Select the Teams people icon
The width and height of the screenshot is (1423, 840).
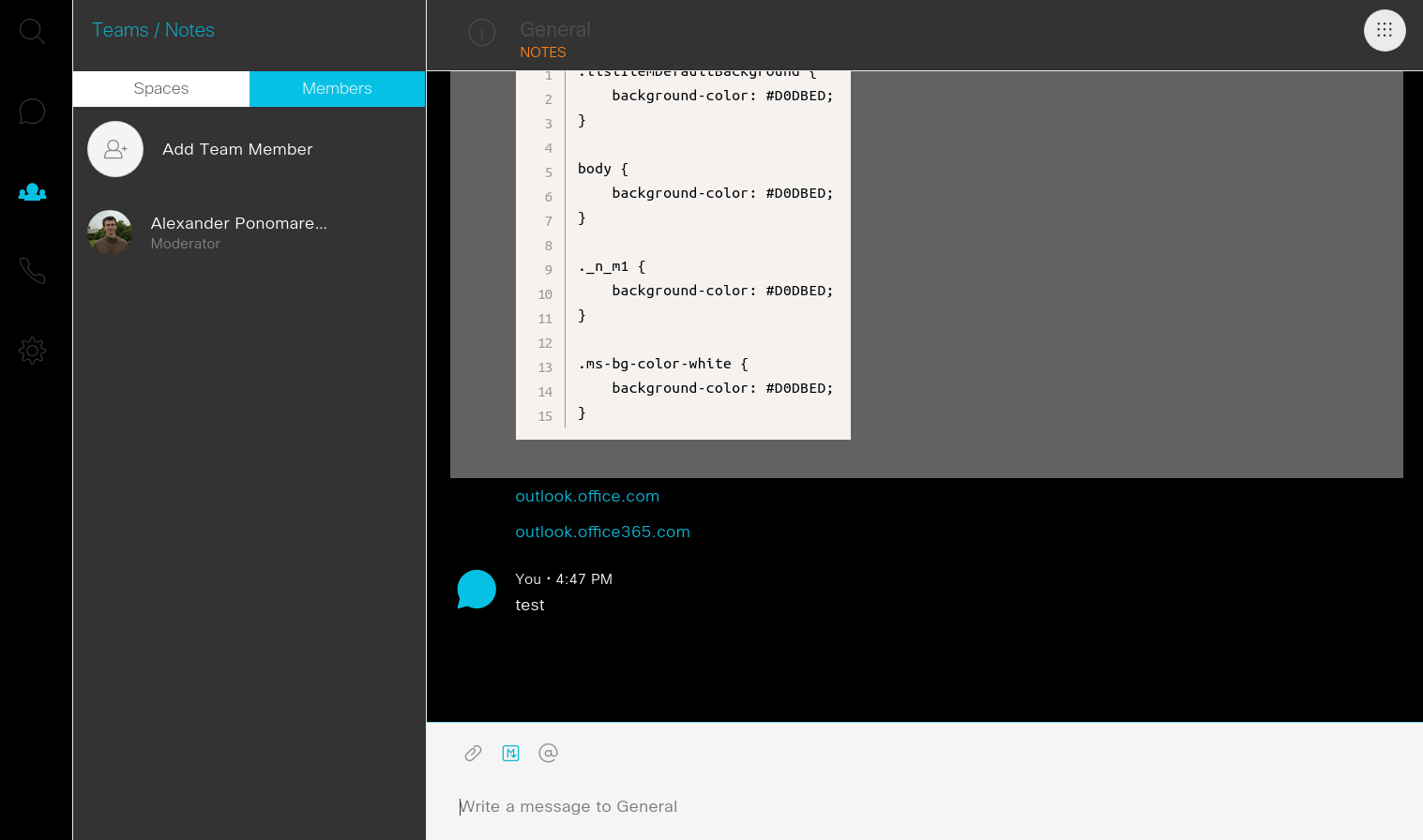[32, 191]
